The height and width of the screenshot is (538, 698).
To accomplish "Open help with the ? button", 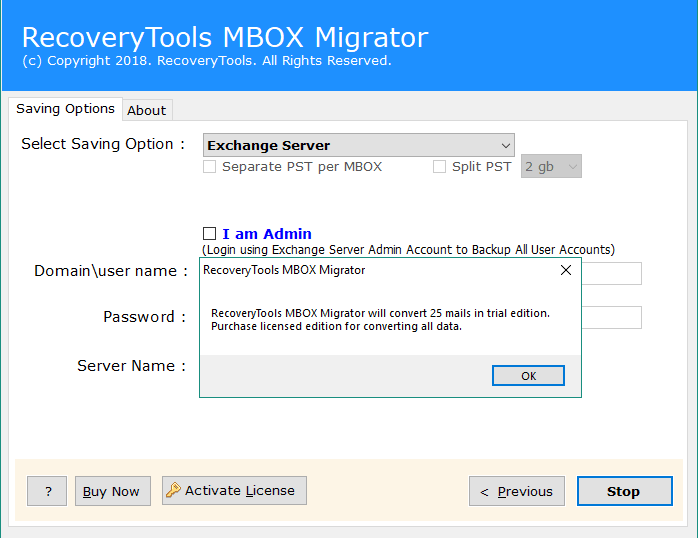I will (x=47, y=491).
